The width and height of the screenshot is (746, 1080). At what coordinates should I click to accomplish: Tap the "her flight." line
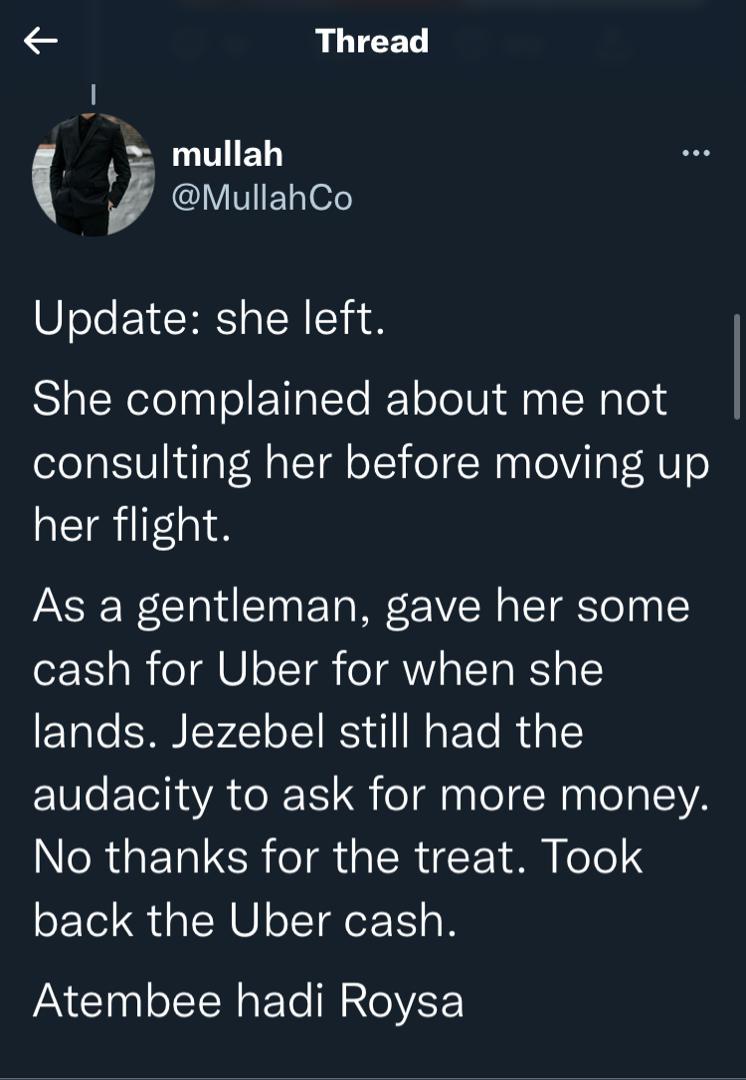click(x=132, y=524)
